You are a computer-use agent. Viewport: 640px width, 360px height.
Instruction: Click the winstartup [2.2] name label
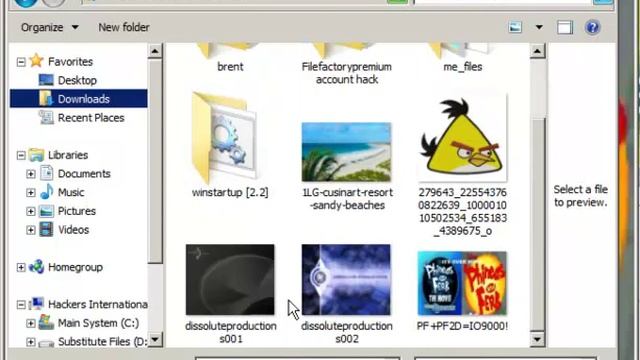(230, 193)
